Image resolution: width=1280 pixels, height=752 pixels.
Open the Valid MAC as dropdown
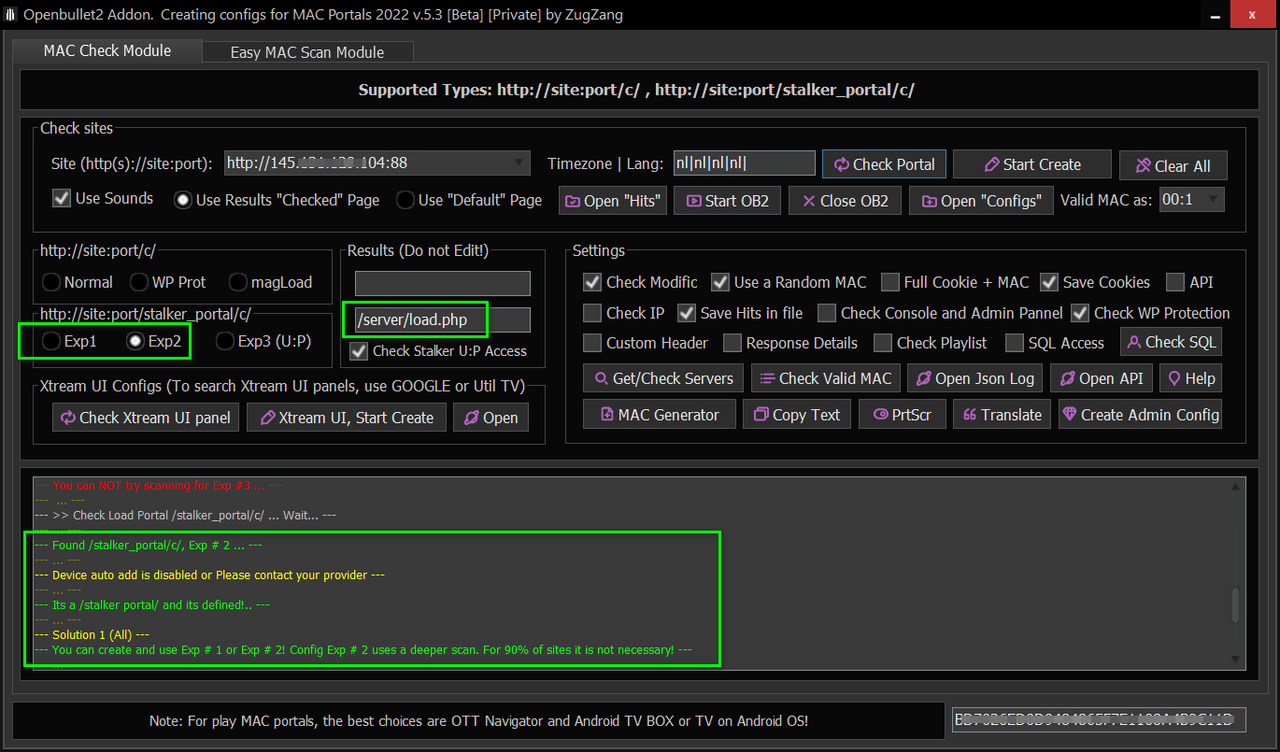click(x=1213, y=199)
